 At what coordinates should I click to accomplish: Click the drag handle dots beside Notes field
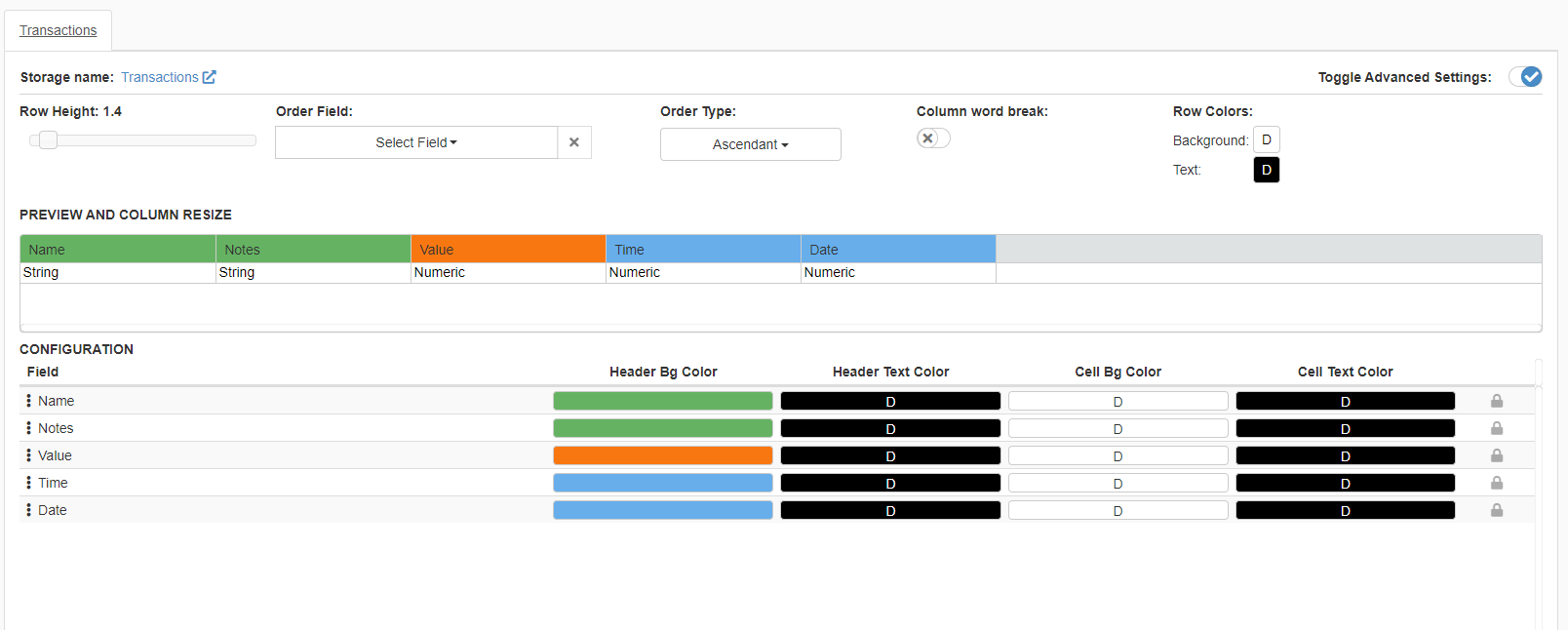click(x=28, y=428)
